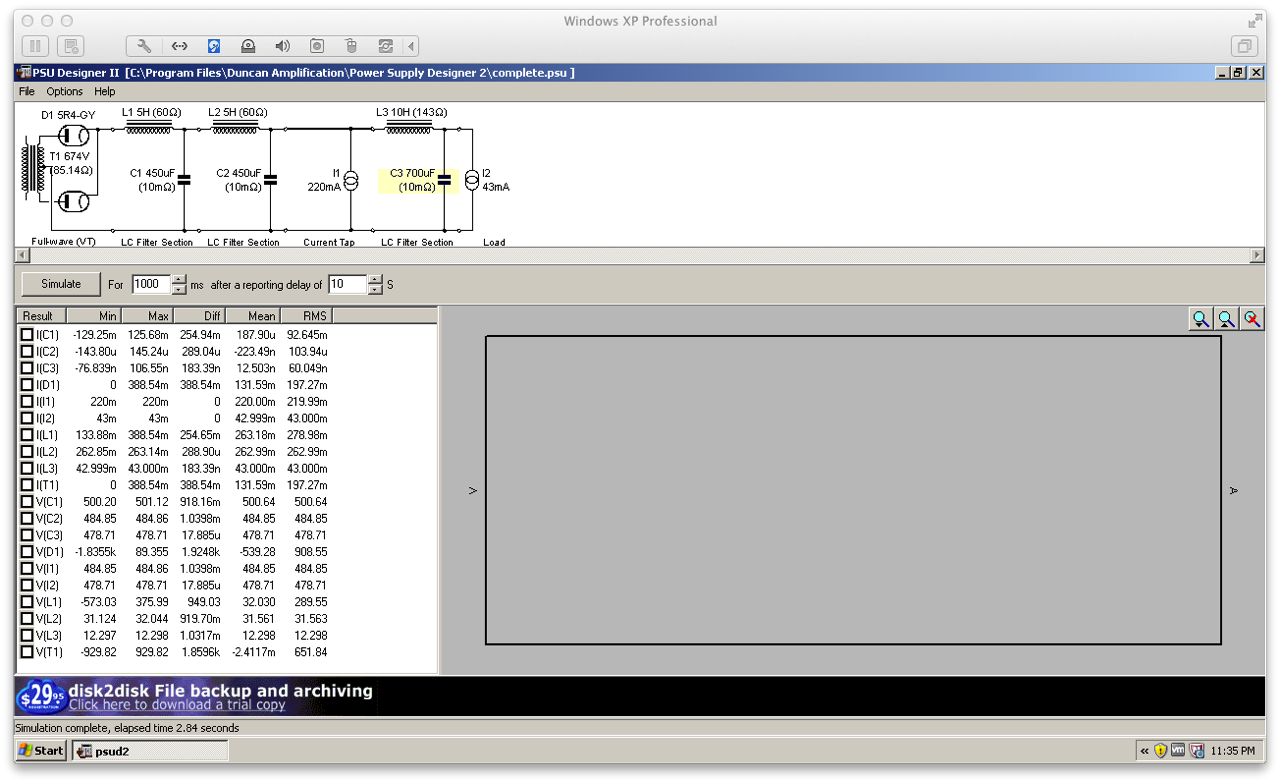The height and width of the screenshot is (783, 1280).
Task: Click the zoom up magnifier on graph
Action: 1226,319
